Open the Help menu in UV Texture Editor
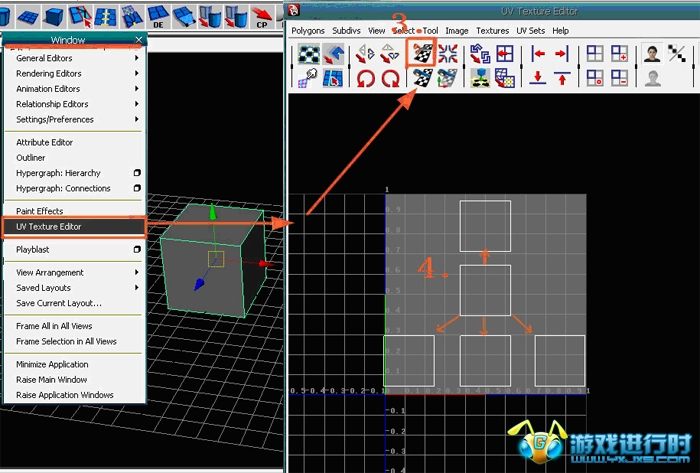 [x=560, y=31]
